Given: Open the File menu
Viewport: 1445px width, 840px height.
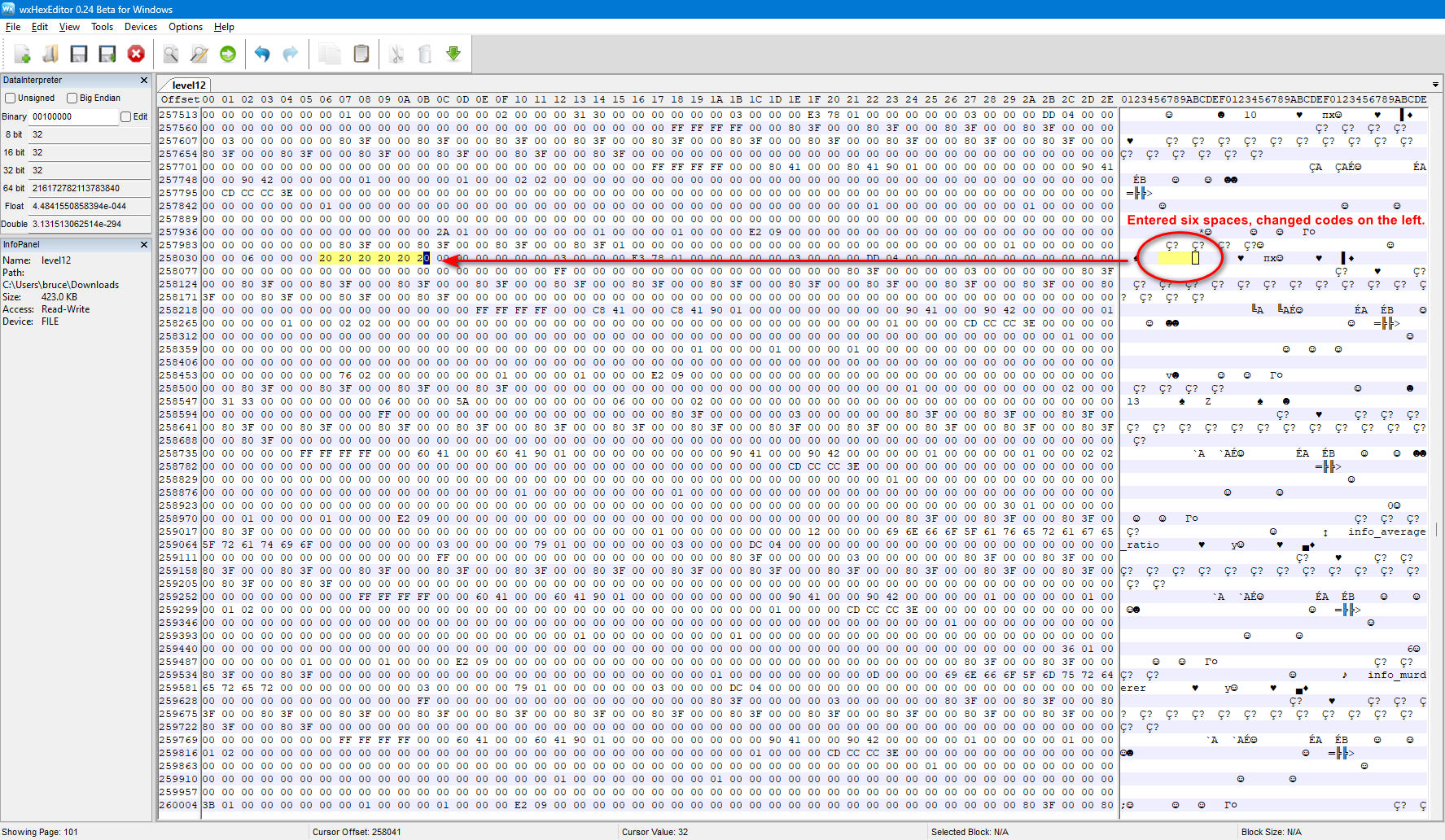Looking at the screenshot, I should (13, 27).
